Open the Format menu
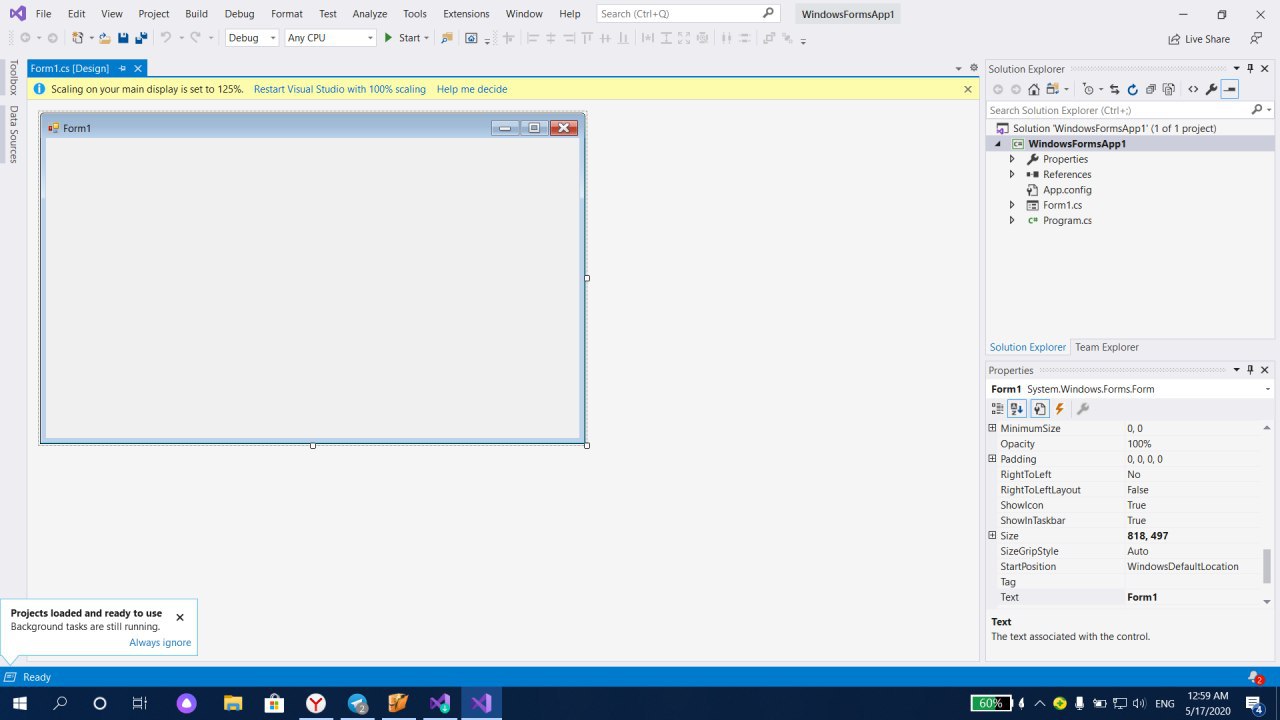 286,14
